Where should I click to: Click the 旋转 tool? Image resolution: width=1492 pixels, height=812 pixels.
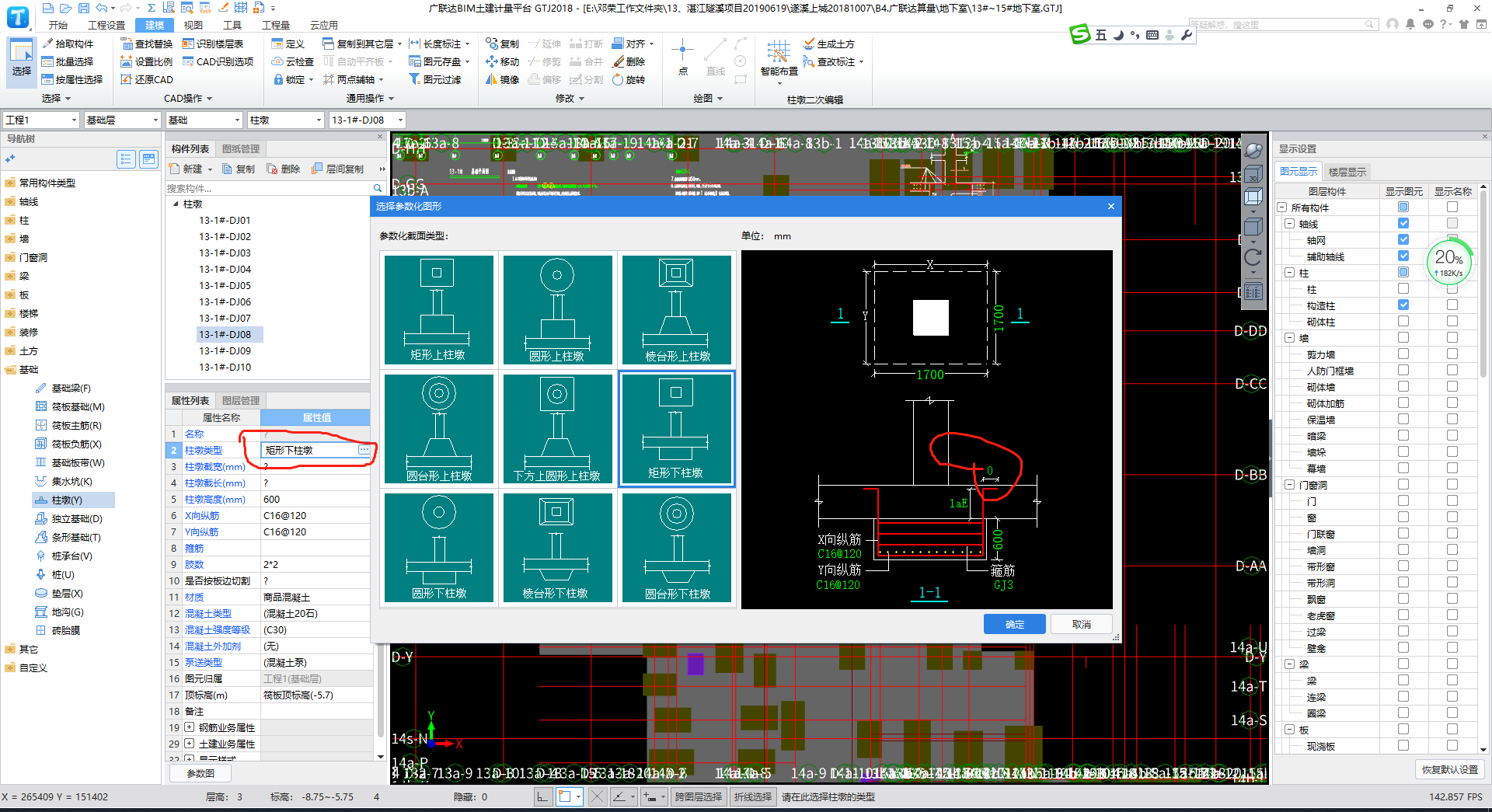coord(629,79)
